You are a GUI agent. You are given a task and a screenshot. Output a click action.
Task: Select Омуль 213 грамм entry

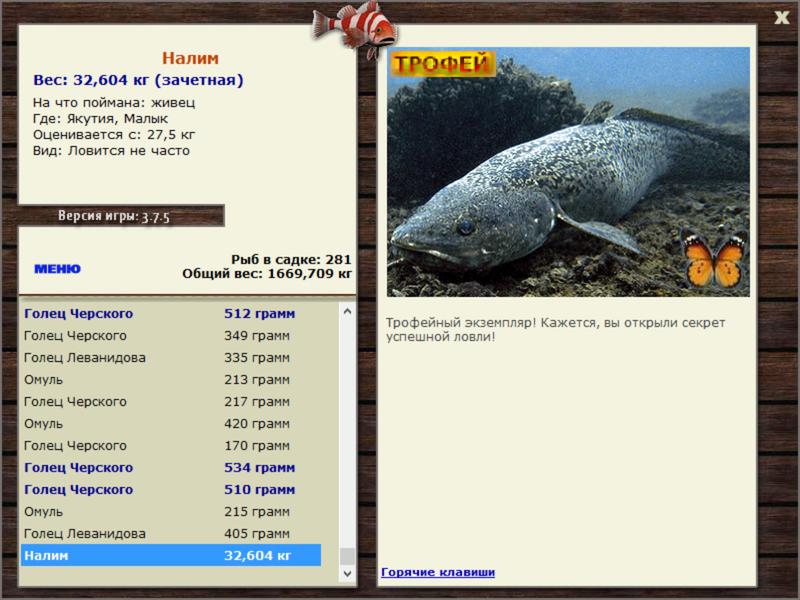pyautogui.click(x=170, y=379)
